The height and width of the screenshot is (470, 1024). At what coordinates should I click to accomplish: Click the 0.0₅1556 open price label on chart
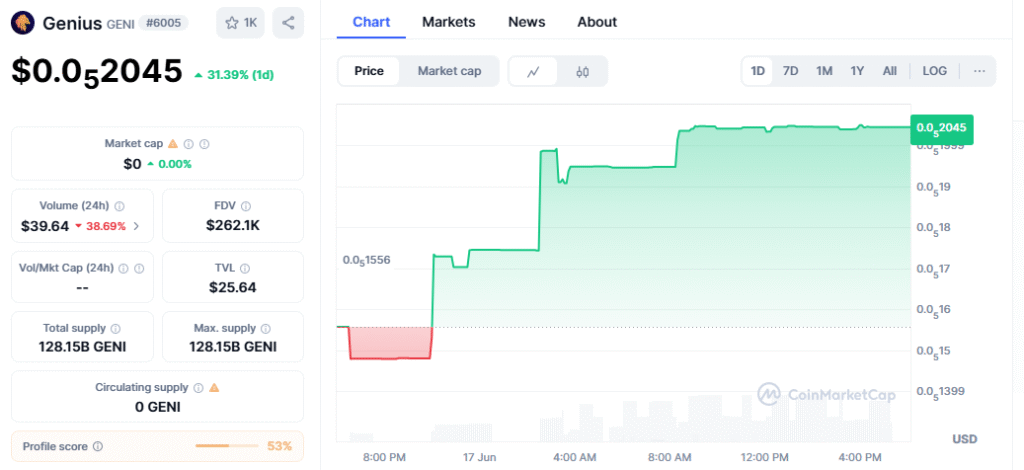(366, 260)
